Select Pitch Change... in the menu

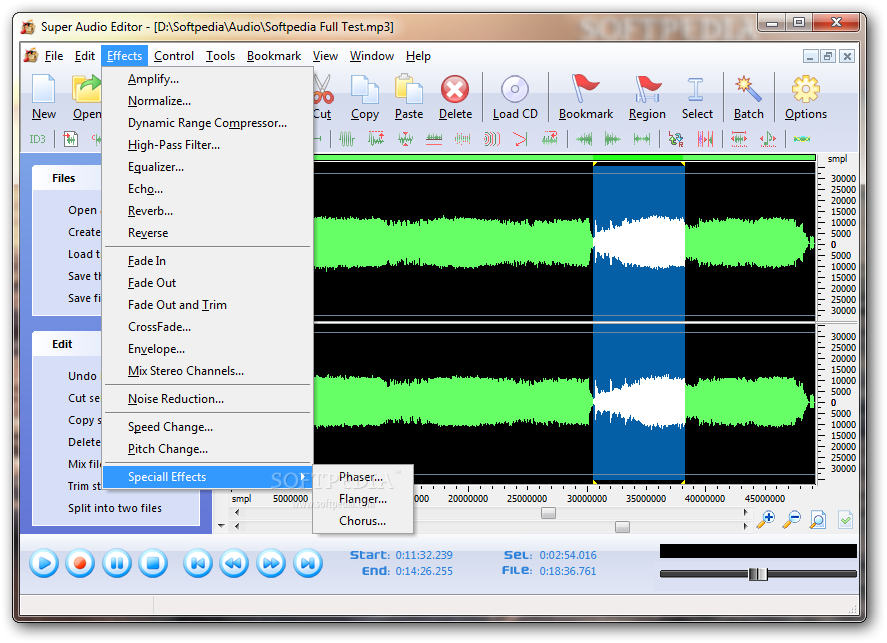point(208,449)
